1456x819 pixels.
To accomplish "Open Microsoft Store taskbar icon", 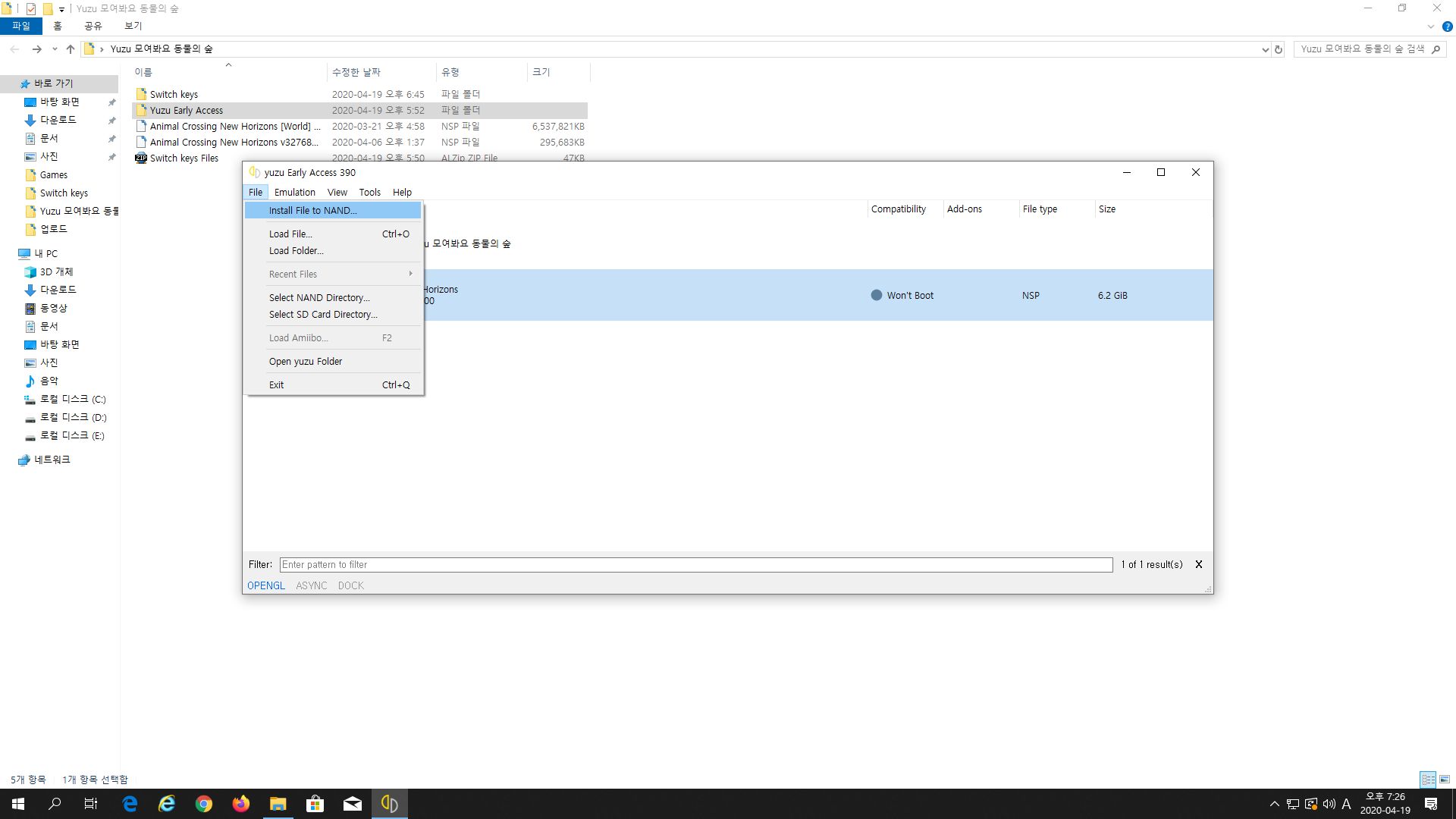I will pyautogui.click(x=315, y=804).
